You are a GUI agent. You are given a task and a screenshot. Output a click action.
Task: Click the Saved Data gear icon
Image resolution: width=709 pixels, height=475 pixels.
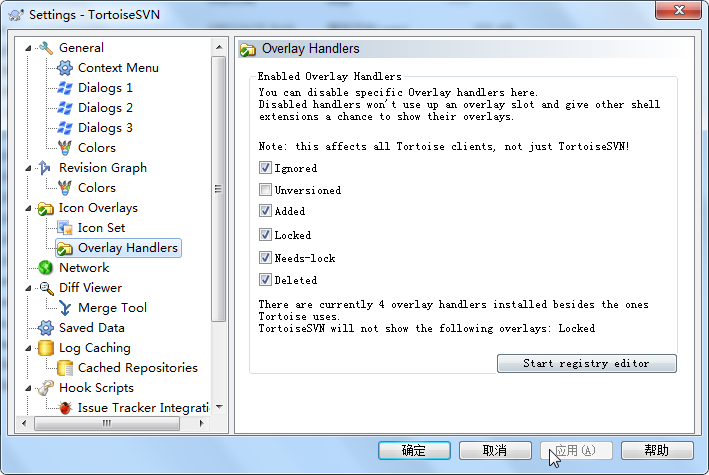coord(46,328)
